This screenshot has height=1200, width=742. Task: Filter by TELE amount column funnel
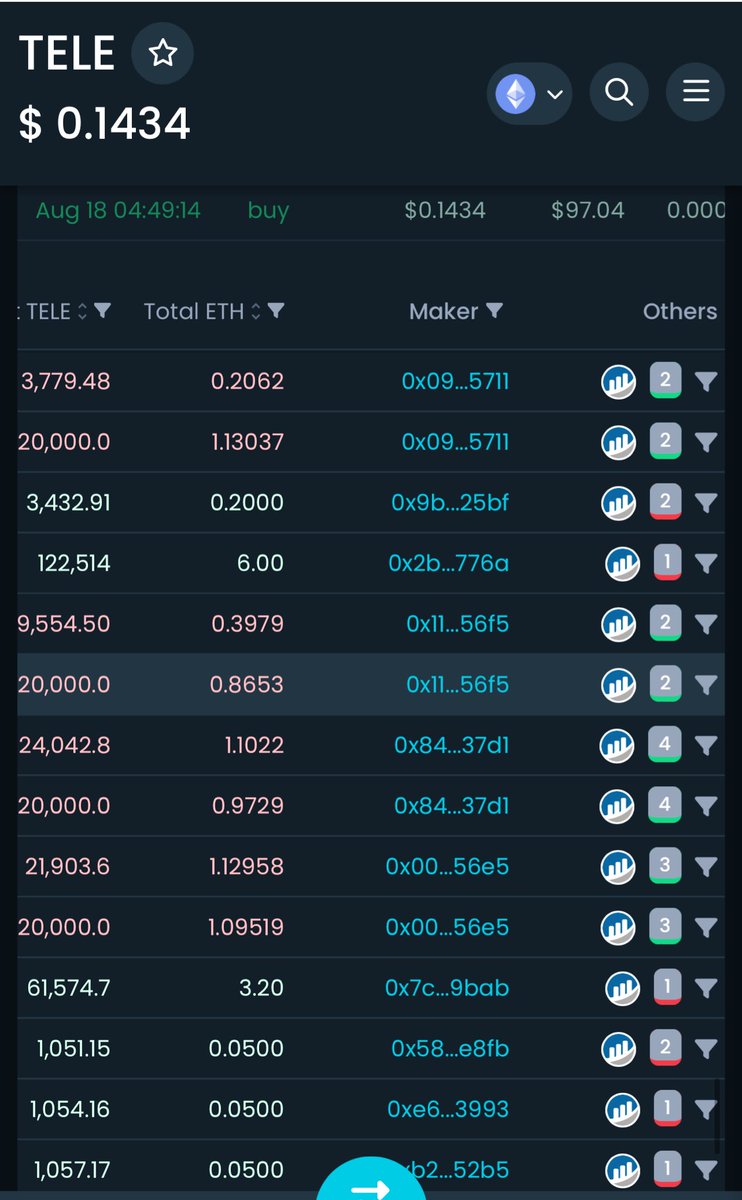pos(102,310)
